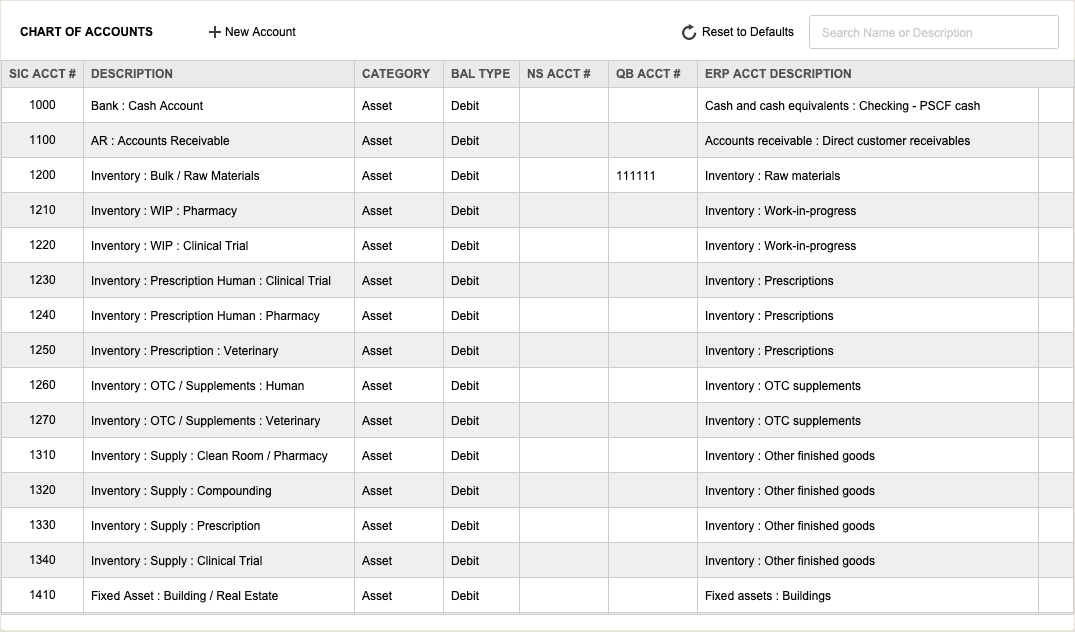Screen dimensions: 1075x632
Task: Click the NS ACCT # column header
Action: (559, 74)
